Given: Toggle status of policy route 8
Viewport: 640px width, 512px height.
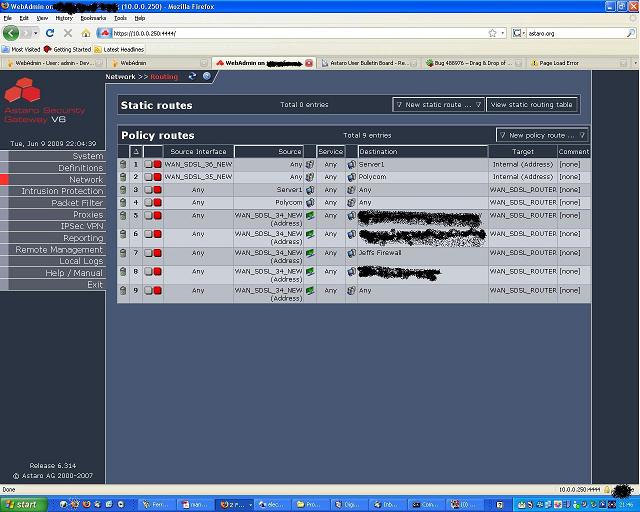Looking at the screenshot, I should pyautogui.click(x=153, y=272).
